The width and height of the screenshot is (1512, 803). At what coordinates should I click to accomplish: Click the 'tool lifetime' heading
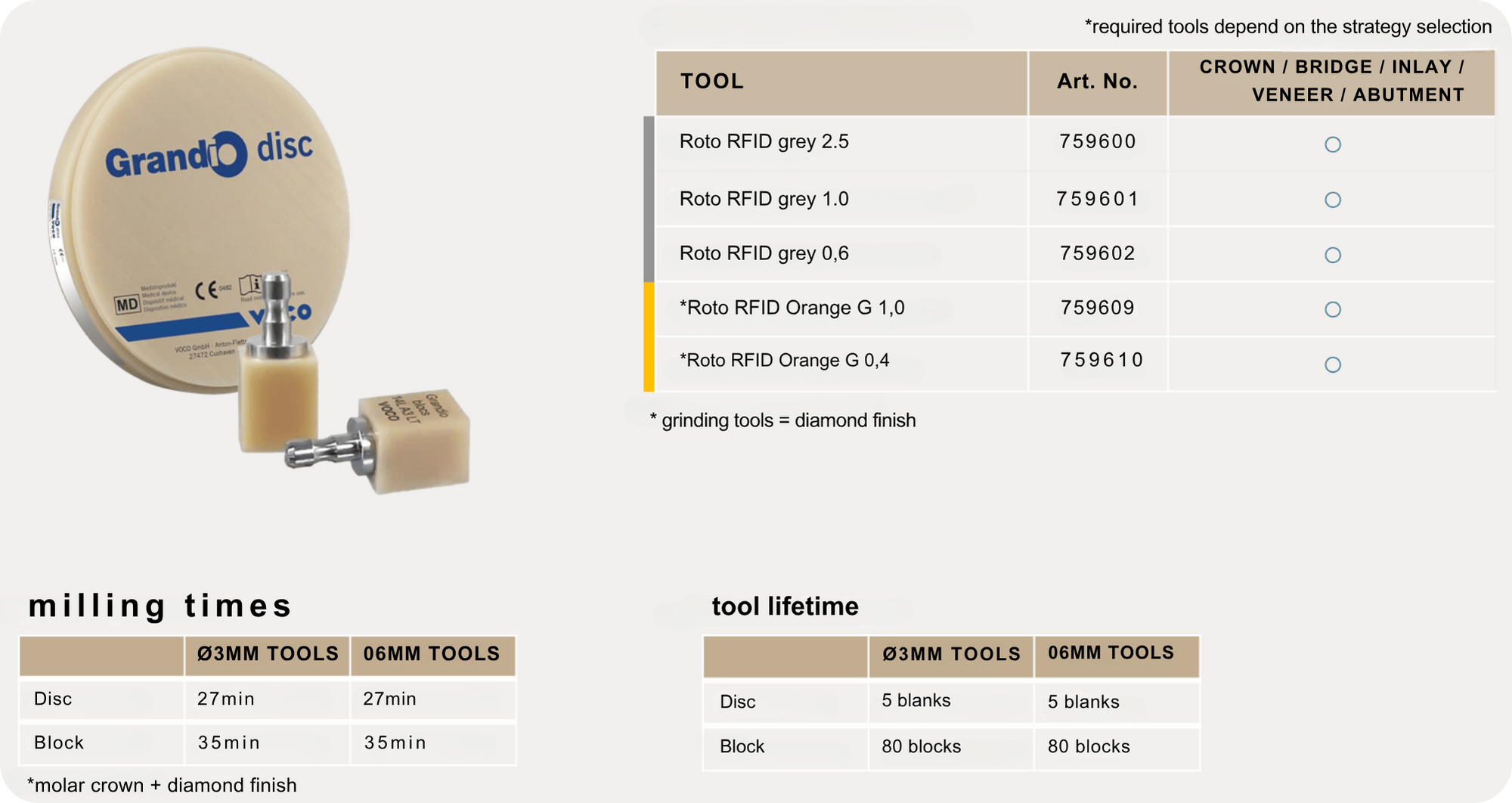[x=785, y=606]
